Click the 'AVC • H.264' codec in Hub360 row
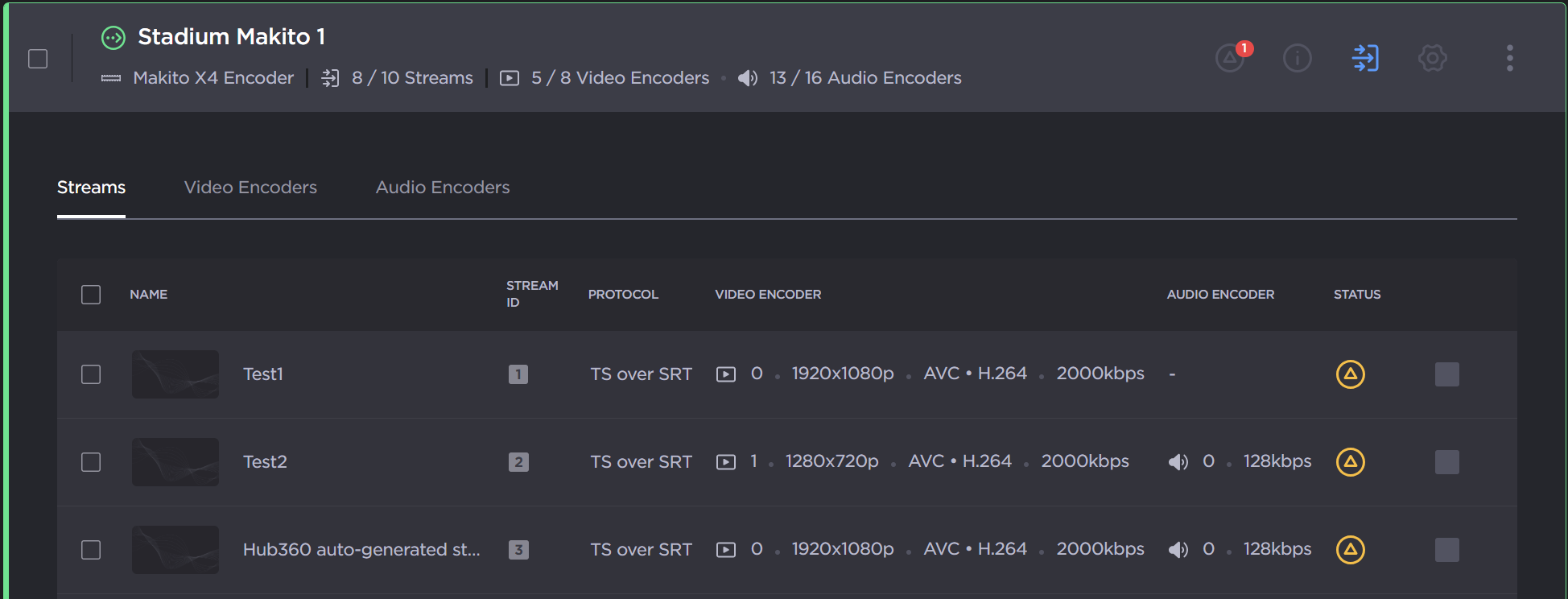Viewport: 1568px width, 599px height. [976, 549]
